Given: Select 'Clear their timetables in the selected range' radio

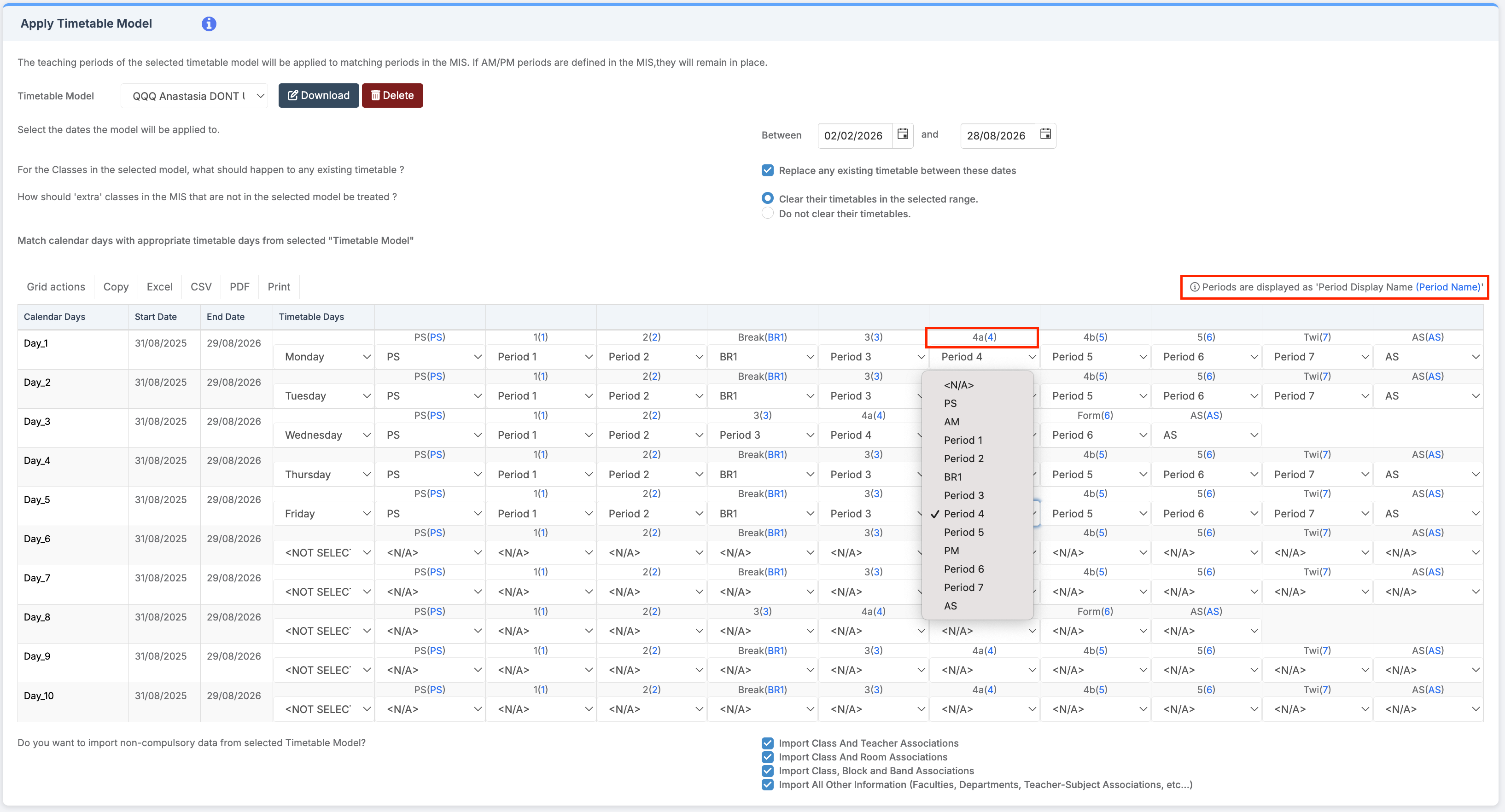Looking at the screenshot, I should pyautogui.click(x=767, y=198).
